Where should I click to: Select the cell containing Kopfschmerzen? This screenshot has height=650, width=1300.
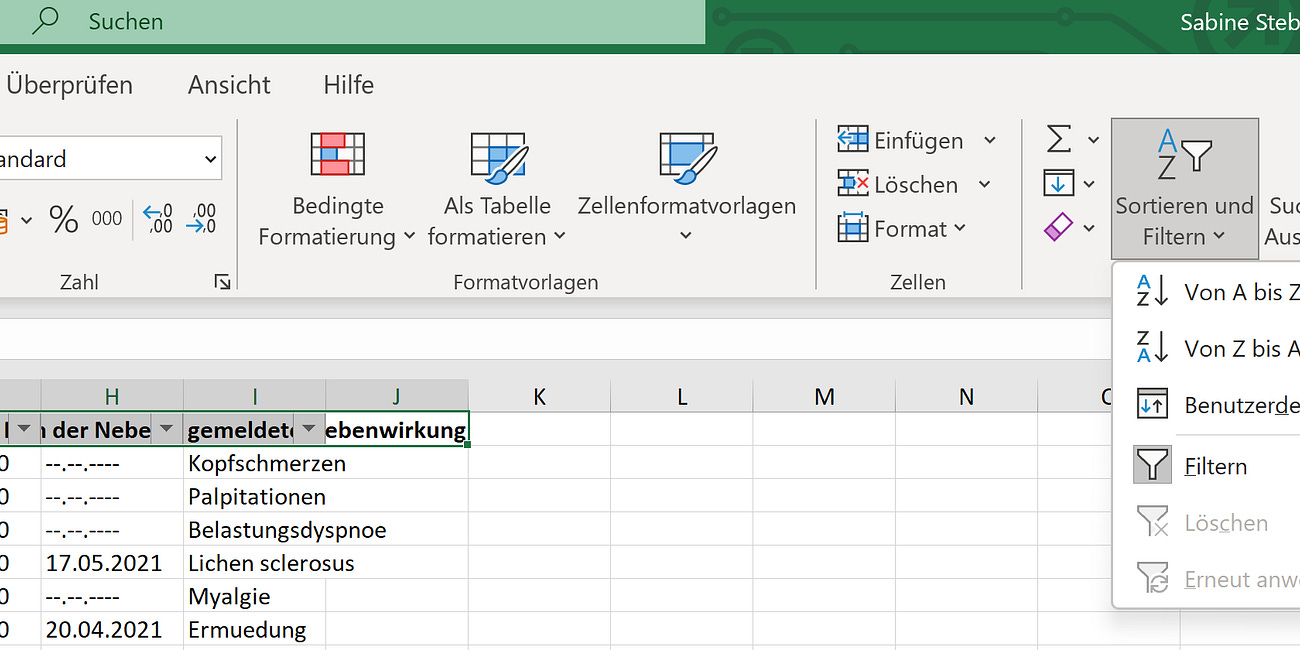point(255,463)
